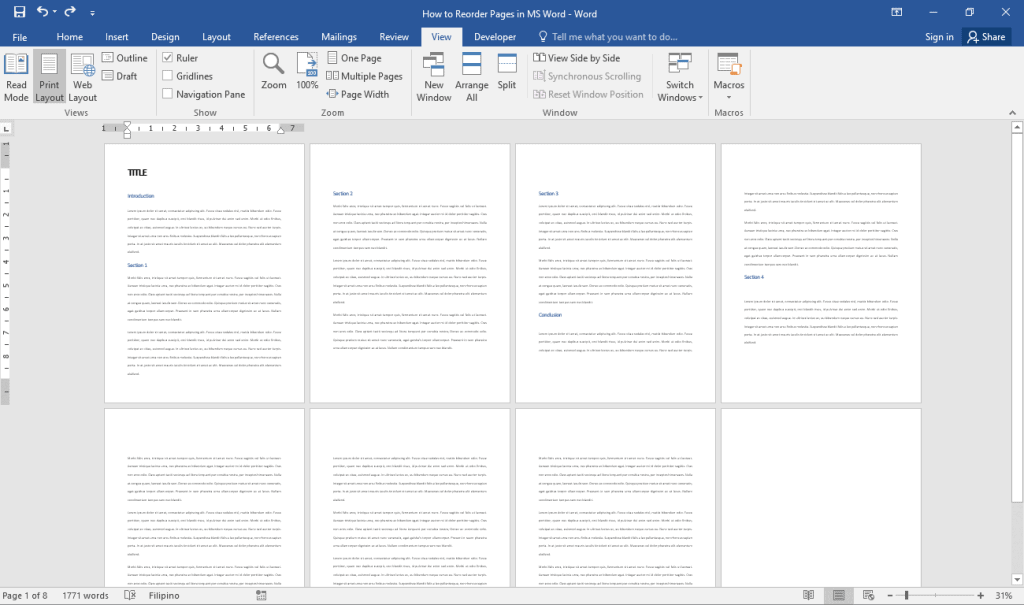This screenshot has width=1024, height=605.
Task: Enable View Side by Side
Action: click(577, 57)
